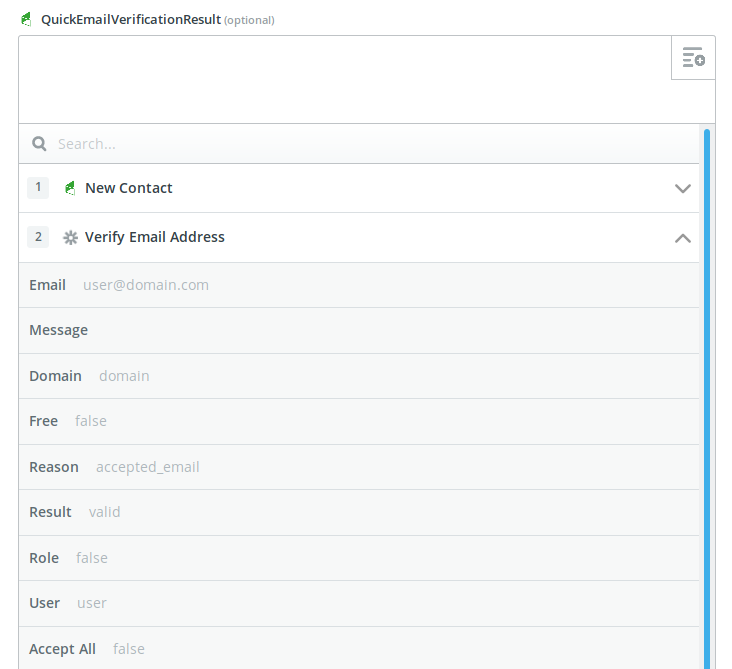Expand the New Contact step chevron
The width and height of the screenshot is (732, 669).
683,189
